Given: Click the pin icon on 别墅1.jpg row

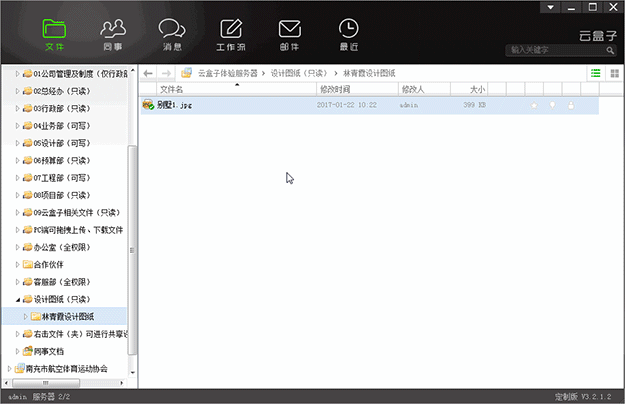Looking at the screenshot, I should pyautogui.click(x=552, y=105).
